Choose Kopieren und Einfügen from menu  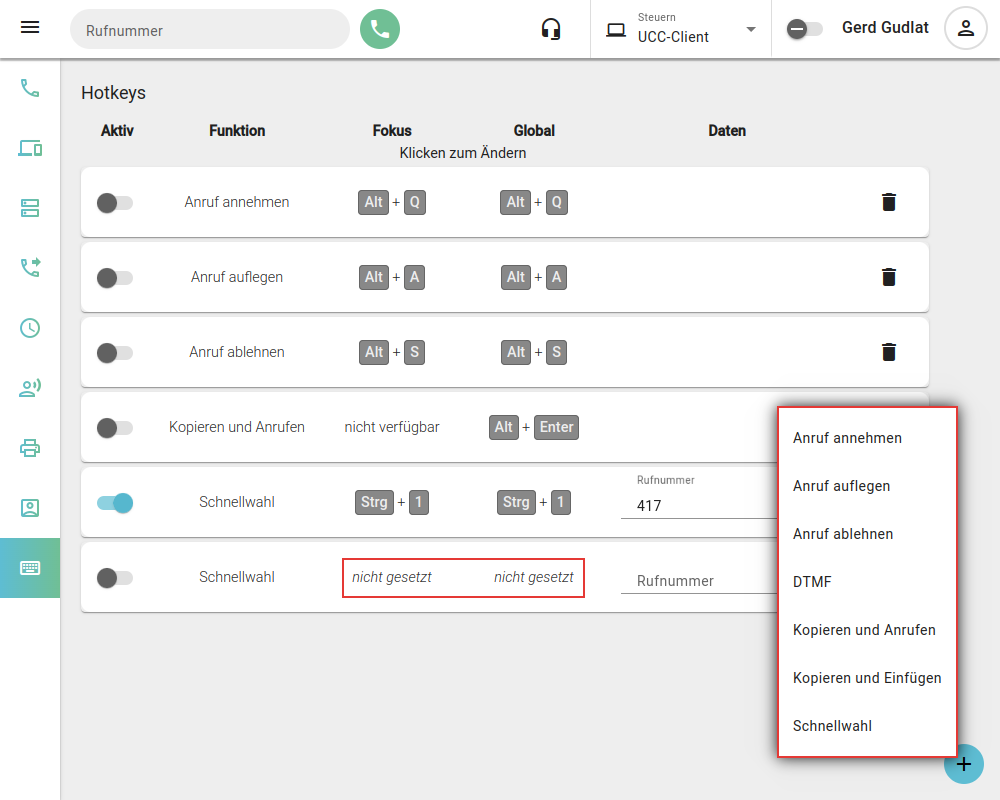867,678
